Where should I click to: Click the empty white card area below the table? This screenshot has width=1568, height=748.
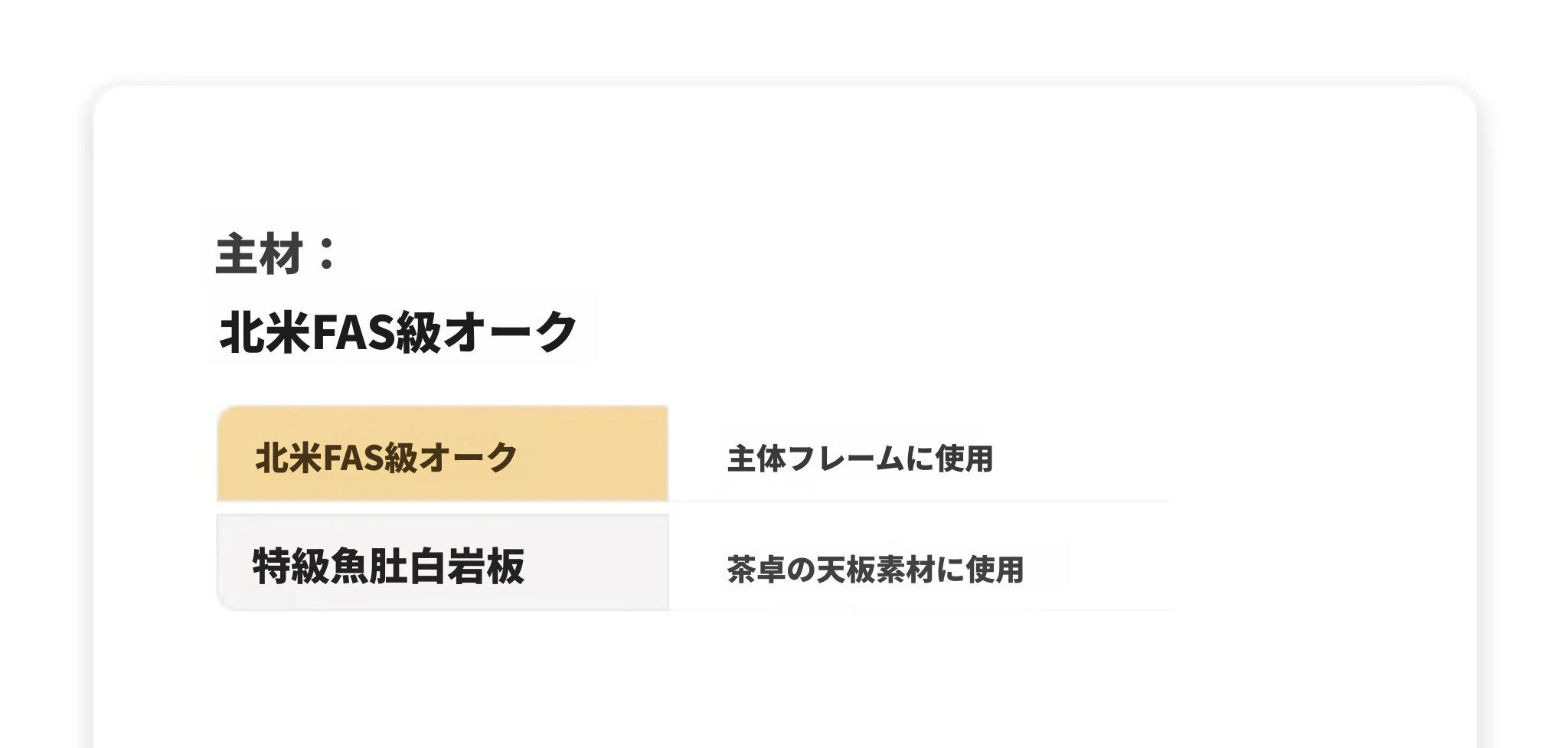784,681
